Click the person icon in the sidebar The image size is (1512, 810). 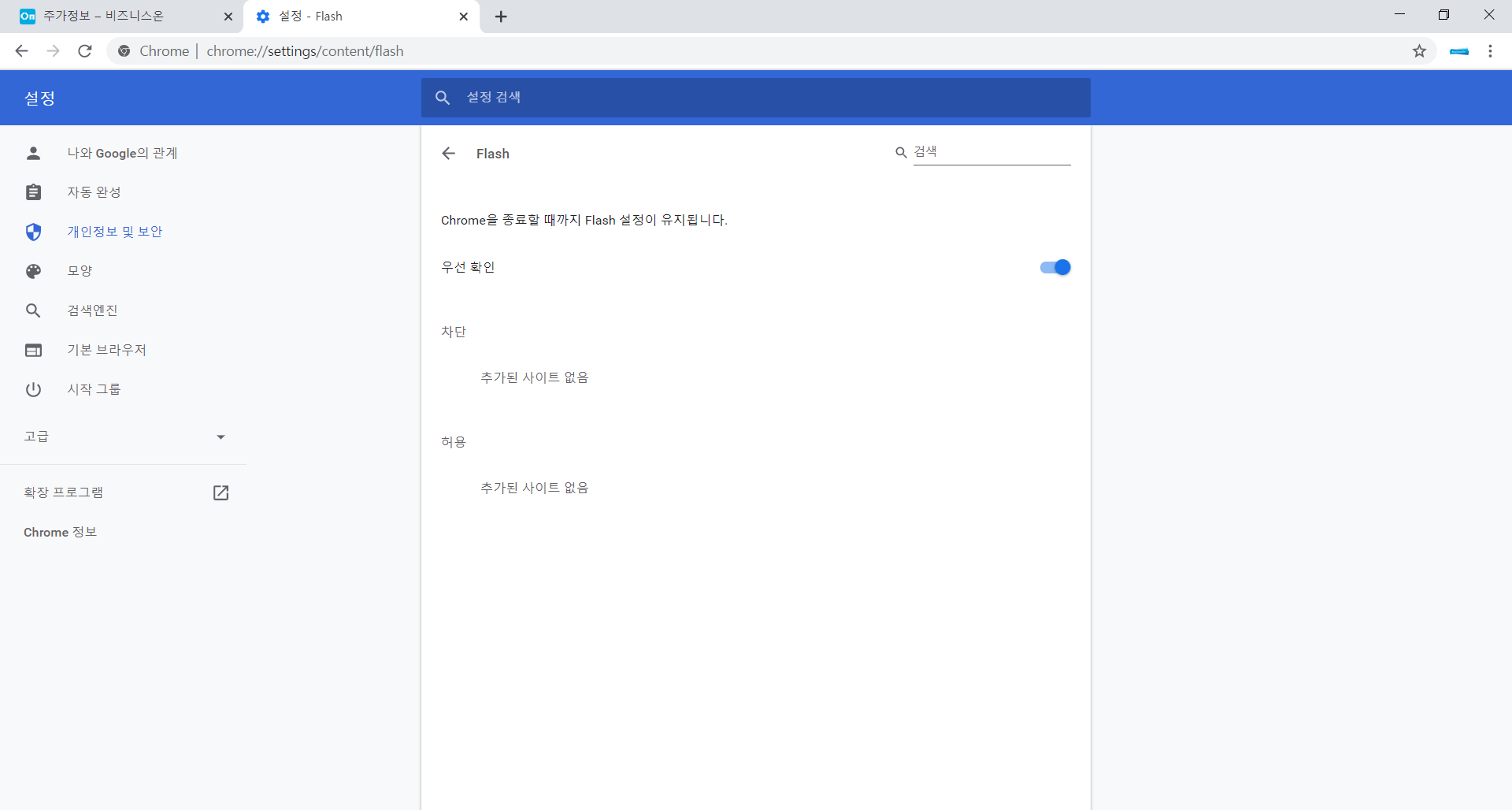pyautogui.click(x=33, y=153)
